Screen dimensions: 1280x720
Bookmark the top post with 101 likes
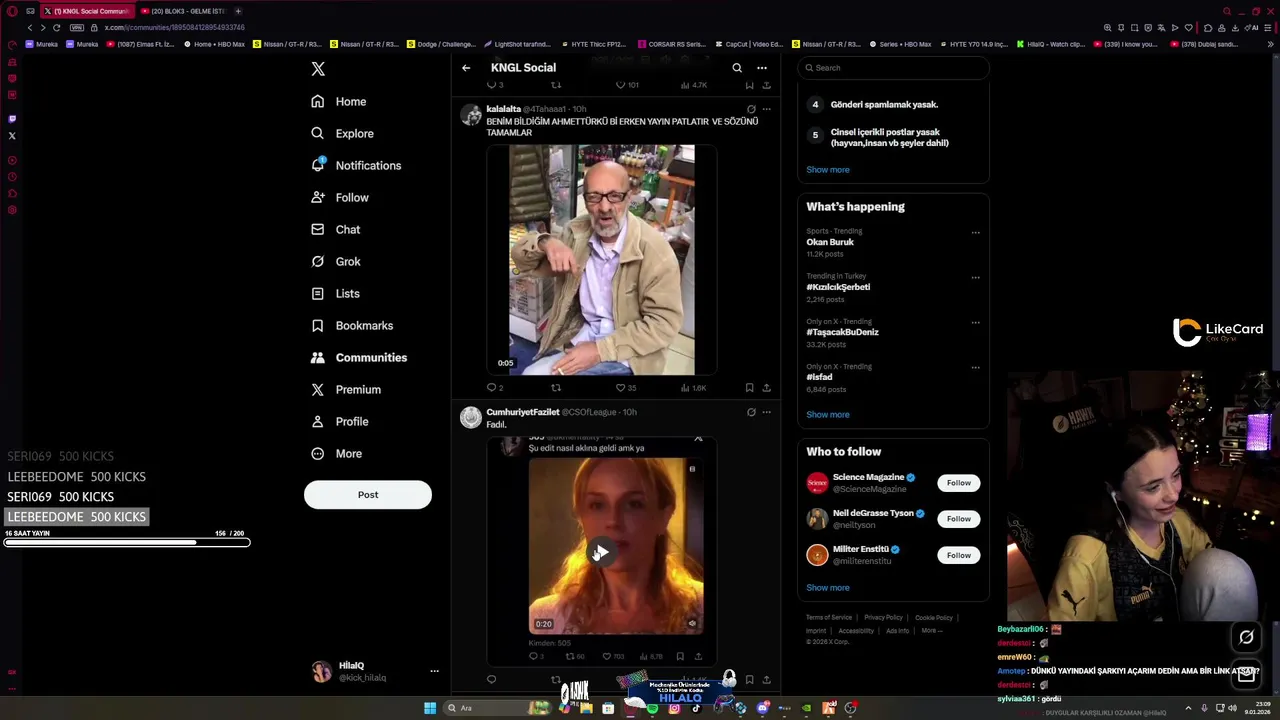pyautogui.click(x=749, y=85)
